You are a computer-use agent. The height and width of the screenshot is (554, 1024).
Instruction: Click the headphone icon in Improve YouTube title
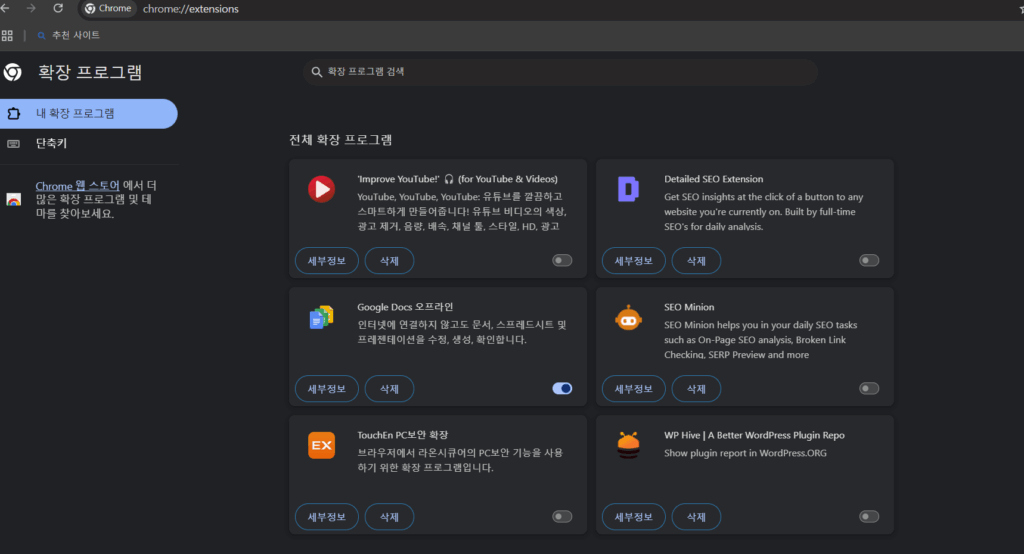(449, 179)
